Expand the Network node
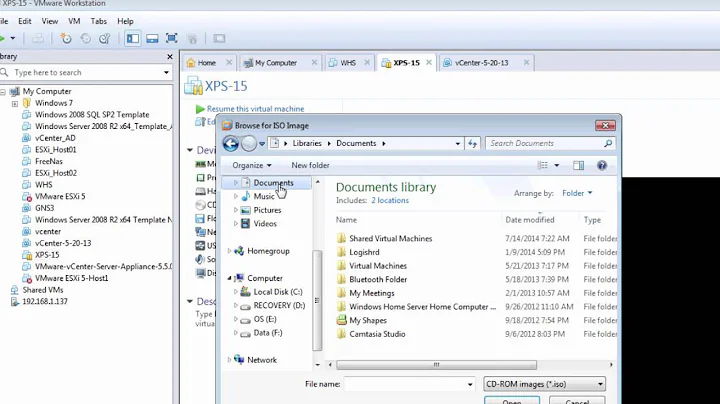The image size is (720, 404). (x=229, y=360)
